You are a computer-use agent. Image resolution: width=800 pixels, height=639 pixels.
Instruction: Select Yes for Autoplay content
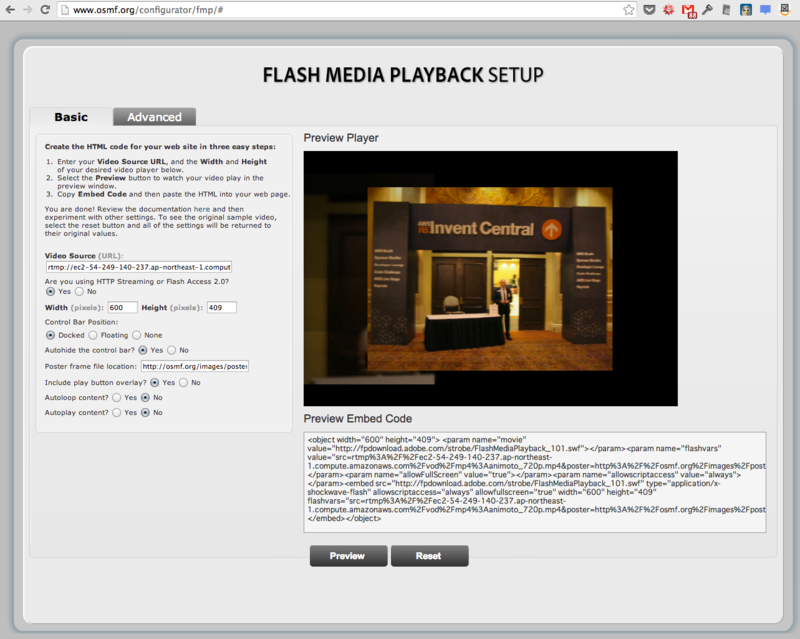click(x=117, y=412)
